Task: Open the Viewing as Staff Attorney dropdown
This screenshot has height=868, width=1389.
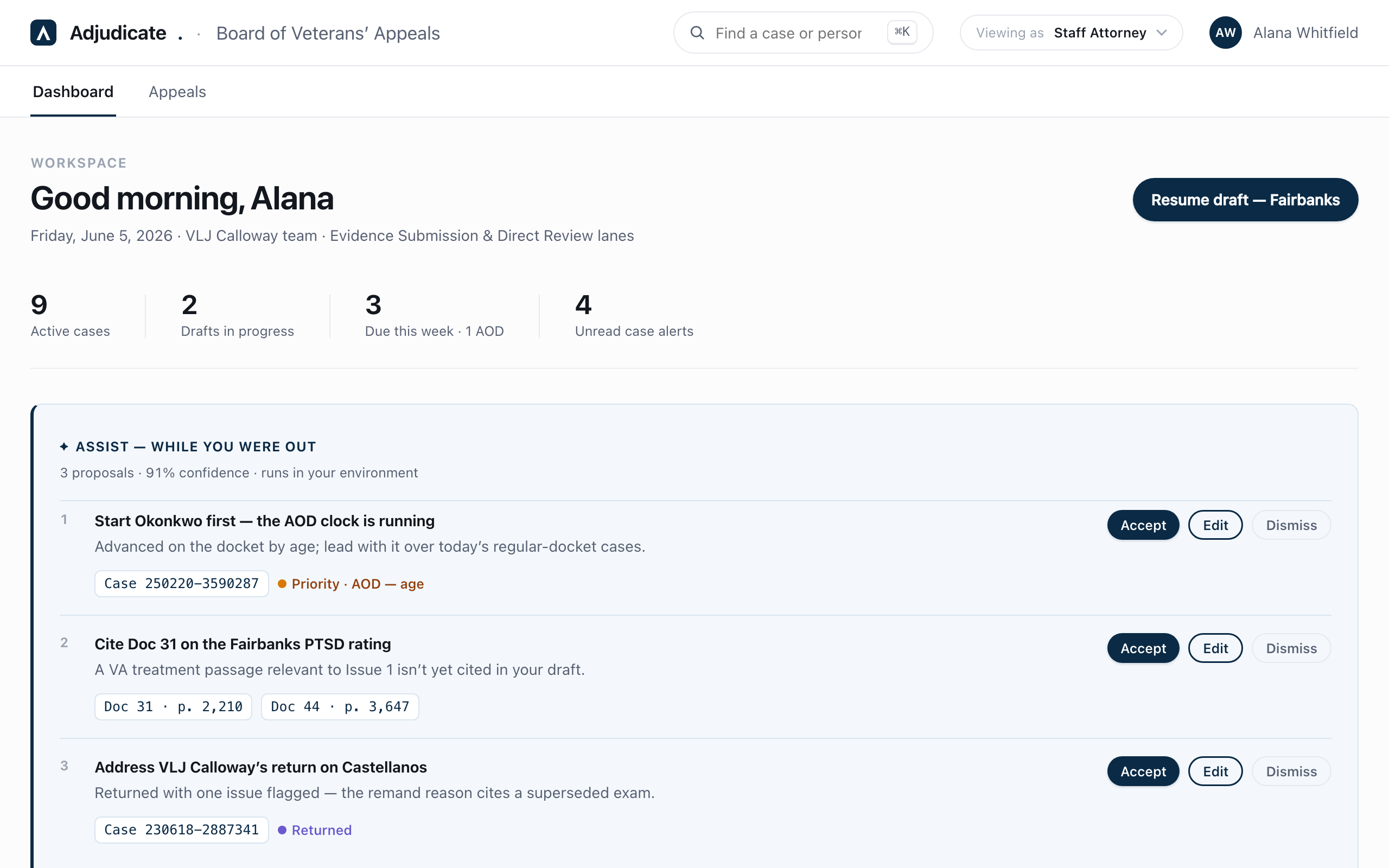Action: [1071, 33]
